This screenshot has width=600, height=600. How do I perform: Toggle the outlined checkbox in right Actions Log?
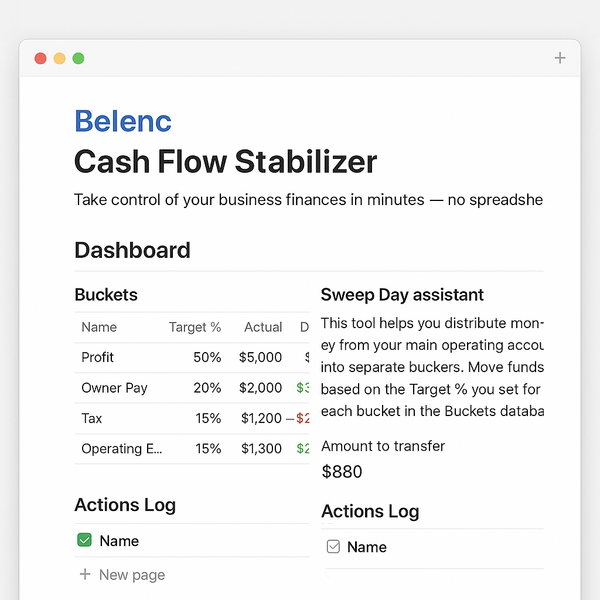coord(334,547)
